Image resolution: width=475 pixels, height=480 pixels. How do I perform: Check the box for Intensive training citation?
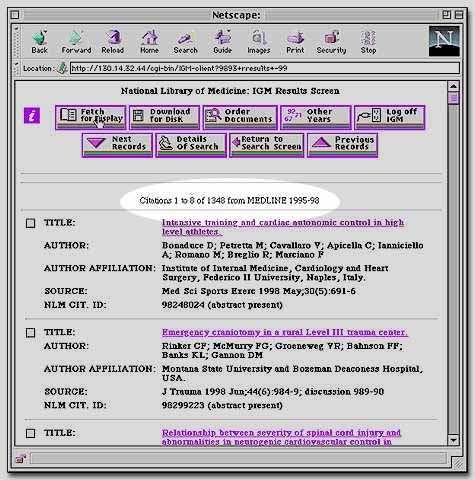click(x=30, y=223)
